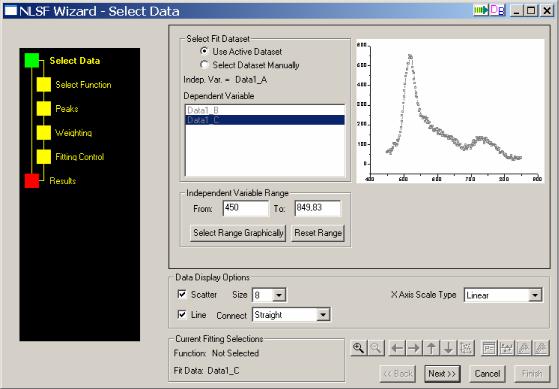Click the second-to-last toolbar icon
559x389 pixels.
[524, 348]
